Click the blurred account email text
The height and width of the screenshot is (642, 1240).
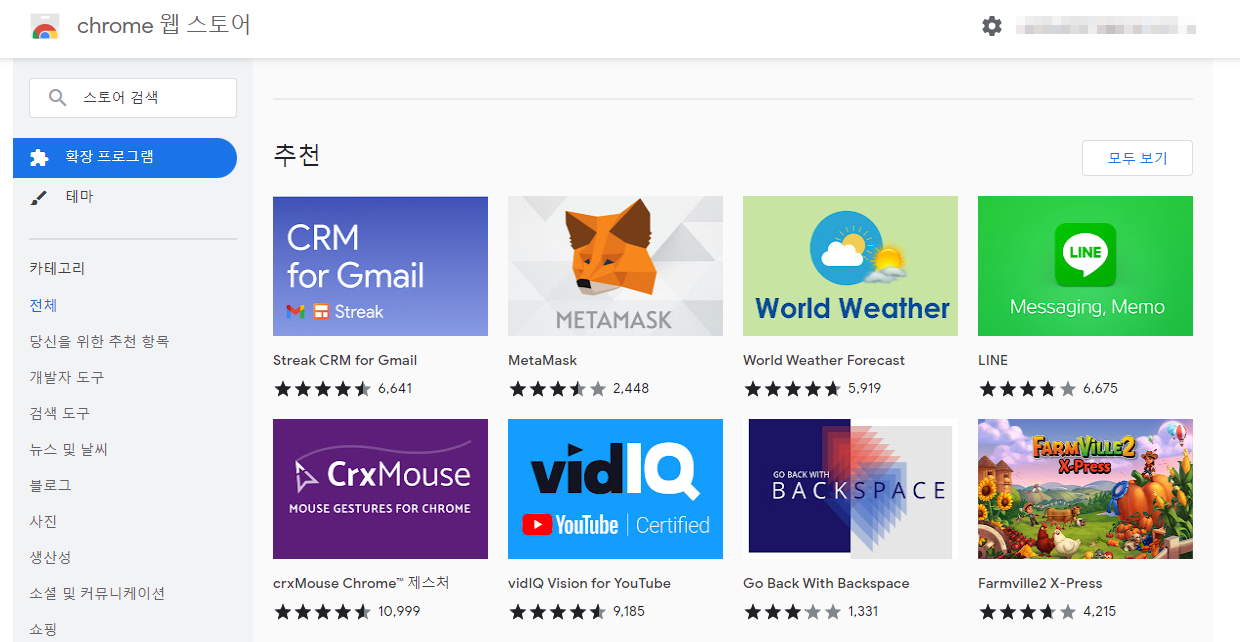(x=1106, y=27)
